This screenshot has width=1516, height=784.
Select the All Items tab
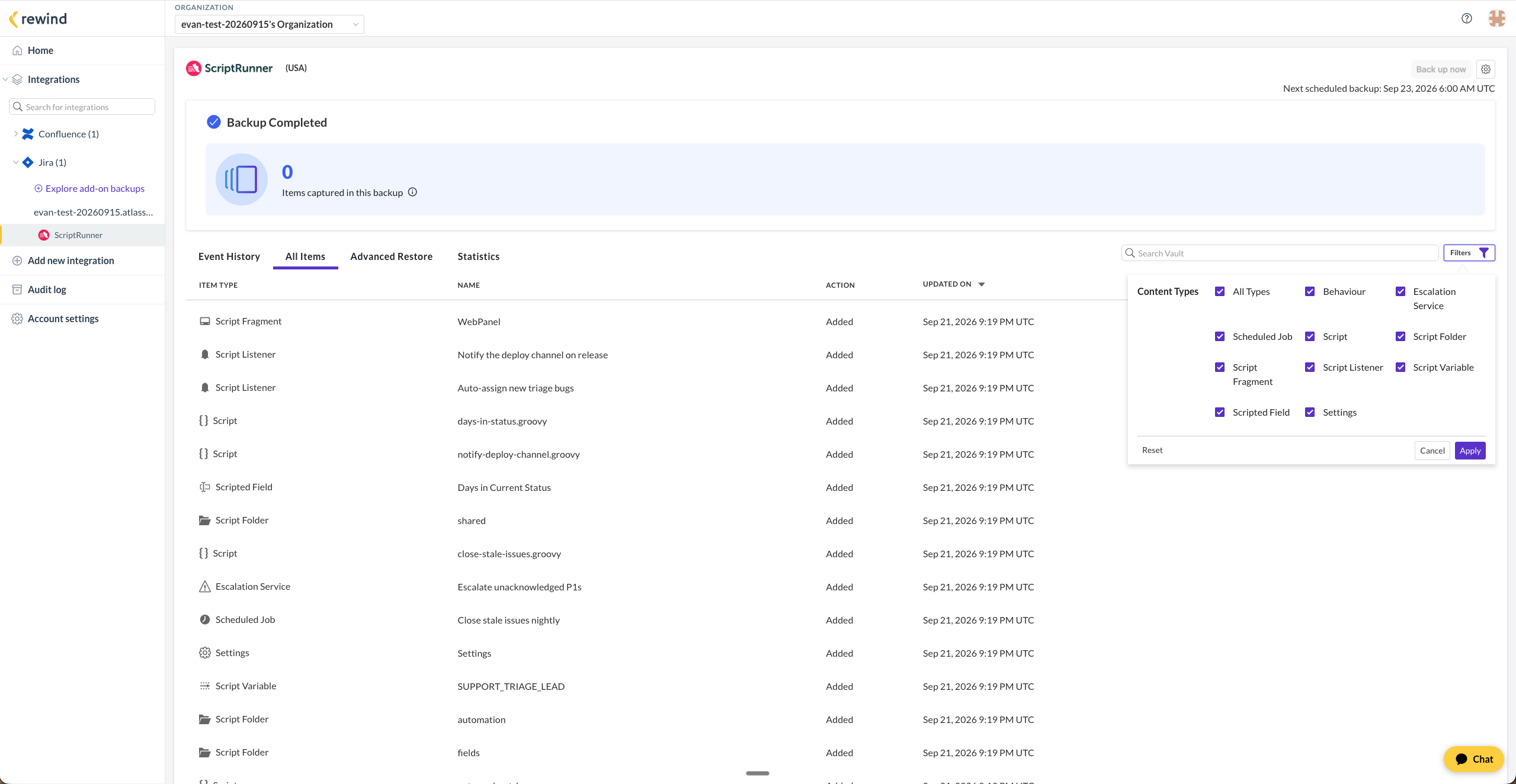(x=305, y=256)
